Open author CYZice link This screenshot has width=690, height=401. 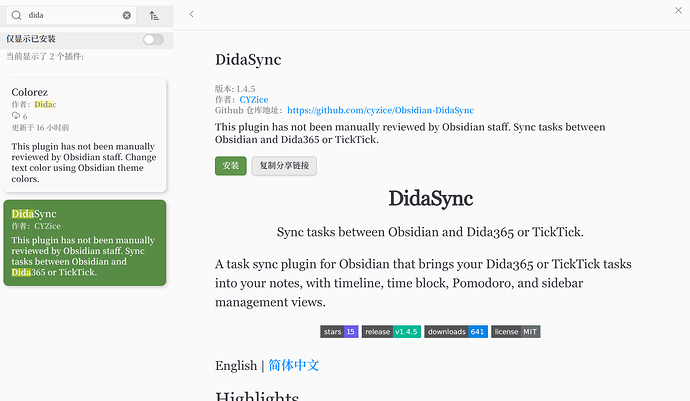(x=254, y=100)
